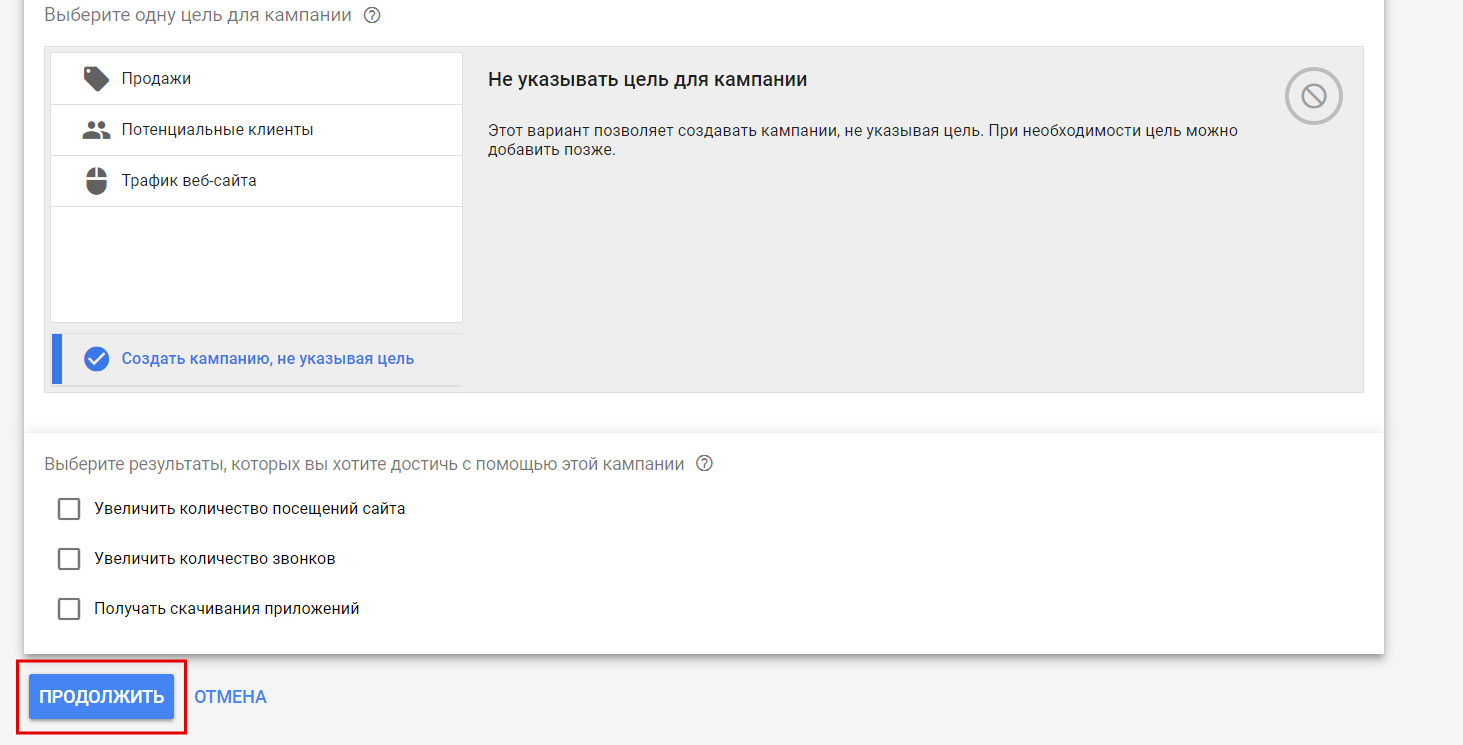Select Создать кампанию, не указывая цель
This screenshot has height=745, width=1463.
point(267,359)
